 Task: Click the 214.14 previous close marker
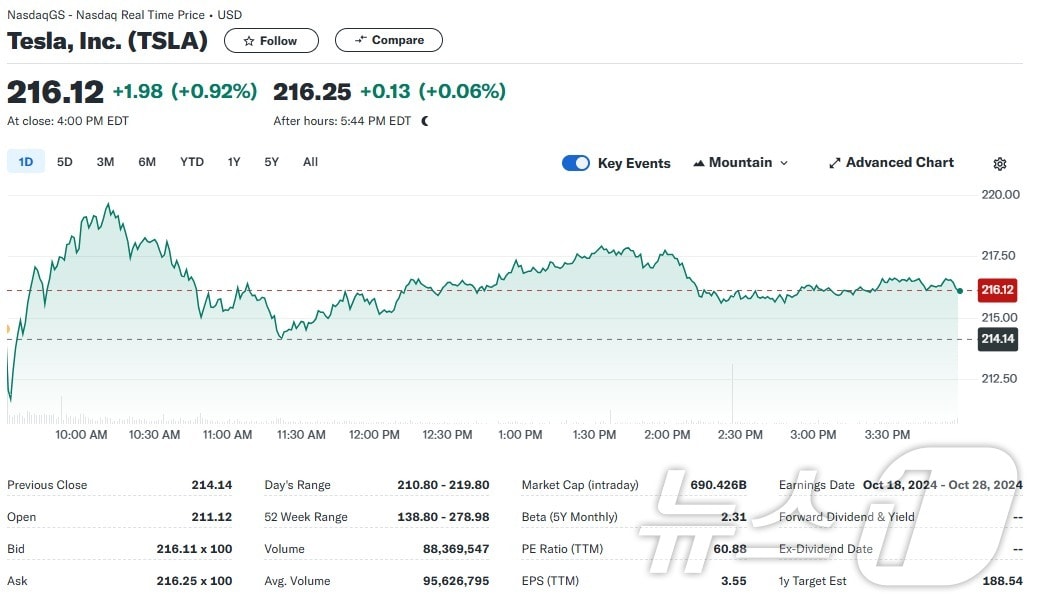(x=997, y=339)
